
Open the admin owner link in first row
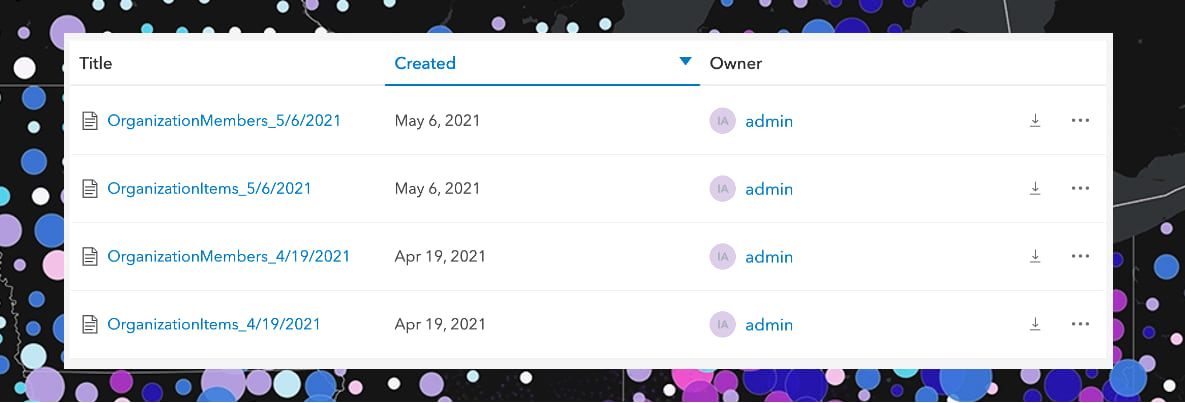[769, 121]
